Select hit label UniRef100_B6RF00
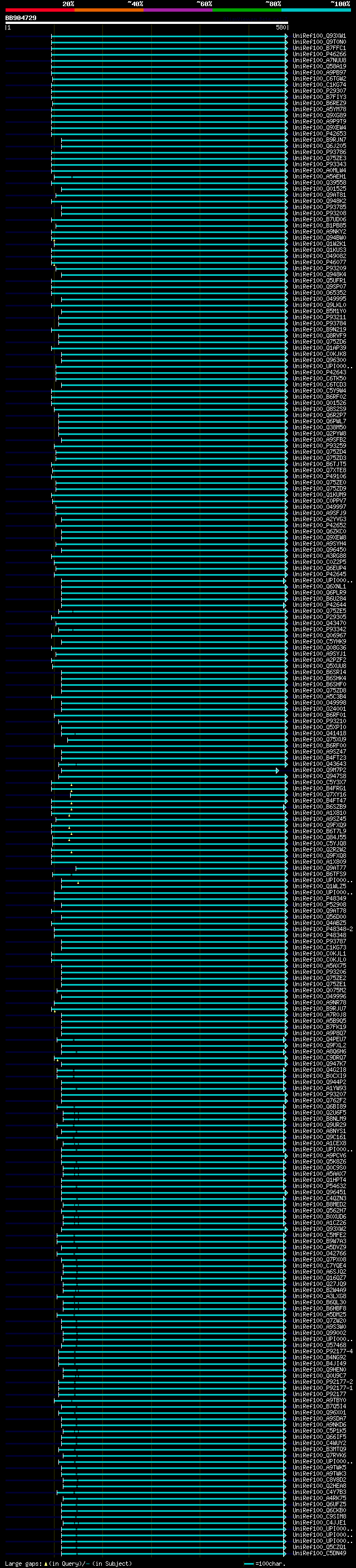356x1568 pixels. click(x=319, y=745)
